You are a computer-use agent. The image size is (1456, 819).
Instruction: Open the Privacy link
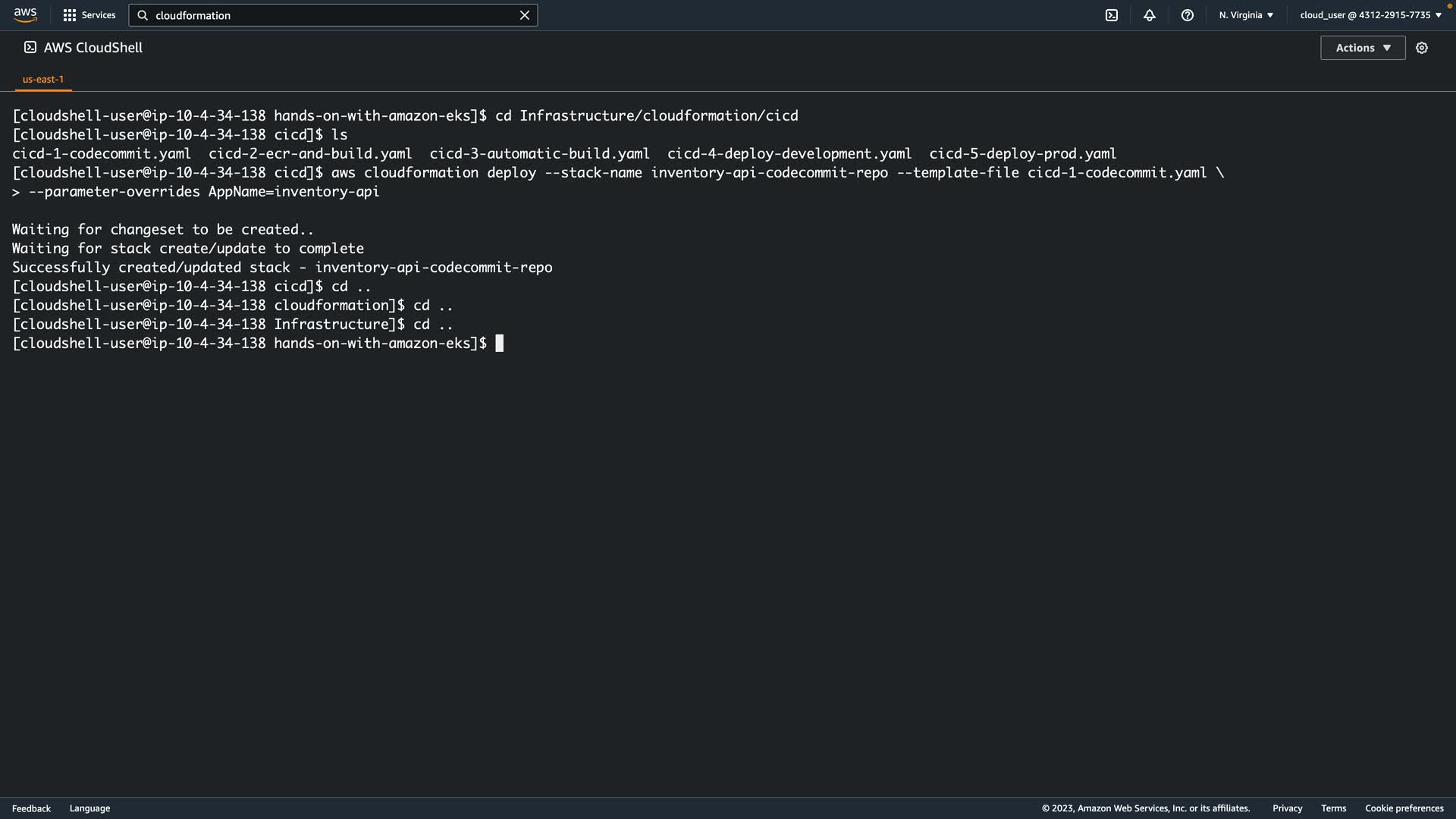[1287, 808]
